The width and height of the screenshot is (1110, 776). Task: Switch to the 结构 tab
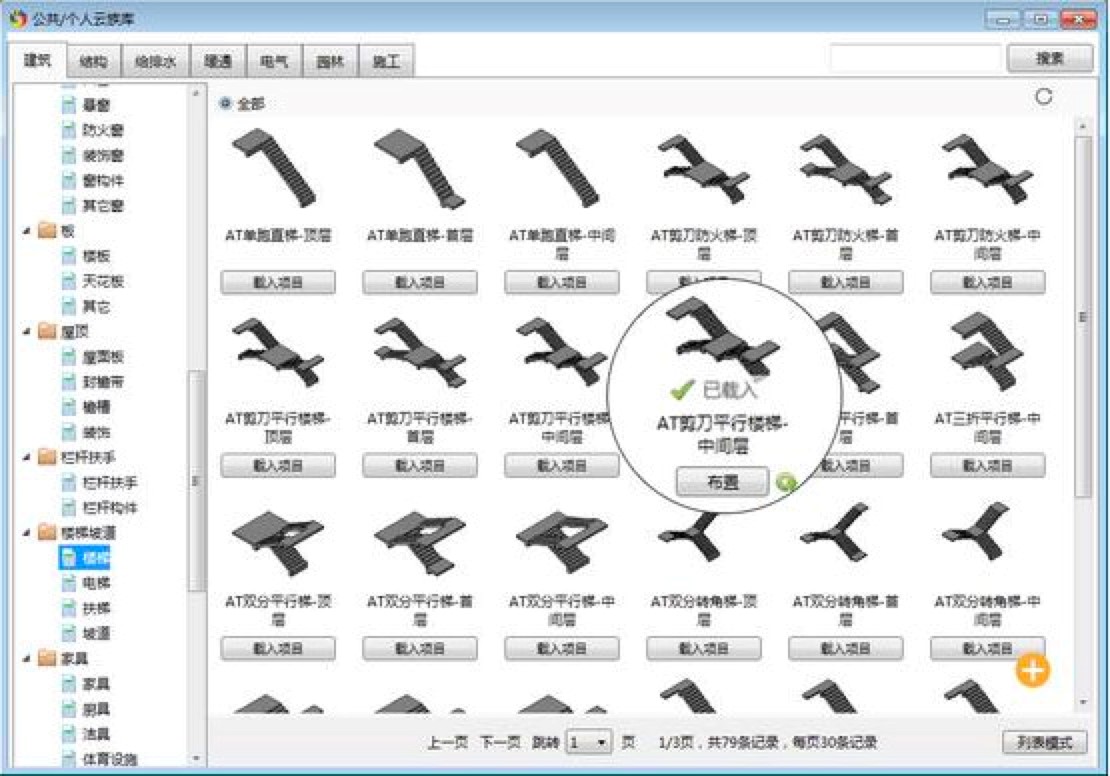pyautogui.click(x=93, y=61)
